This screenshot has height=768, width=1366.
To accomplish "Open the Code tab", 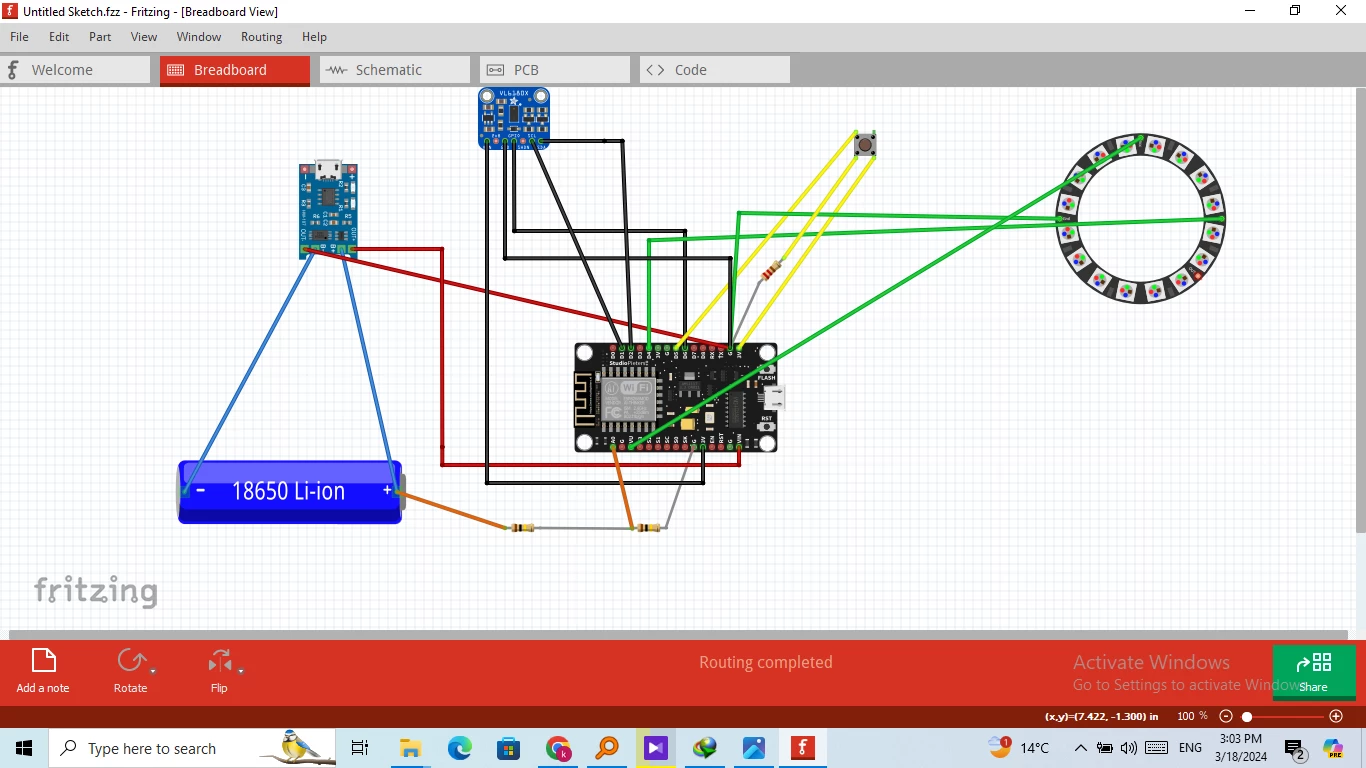I will coord(715,70).
